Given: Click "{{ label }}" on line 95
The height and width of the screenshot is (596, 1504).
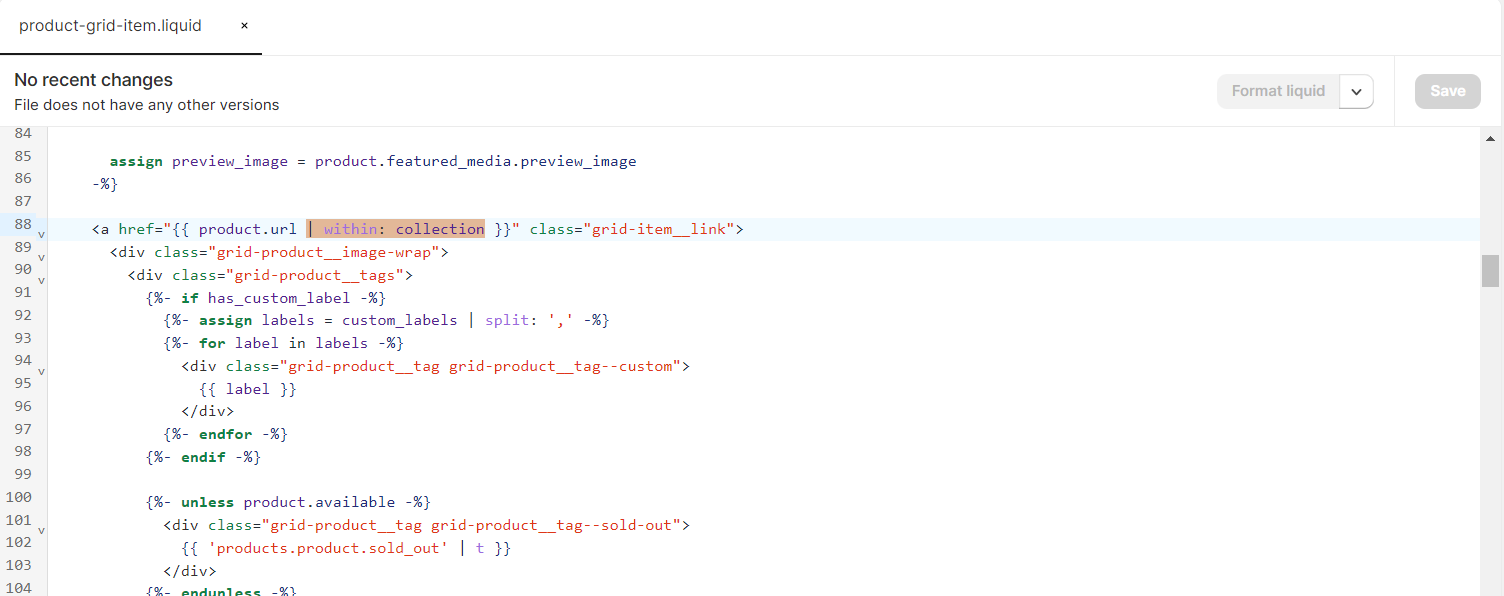Looking at the screenshot, I should click(248, 389).
